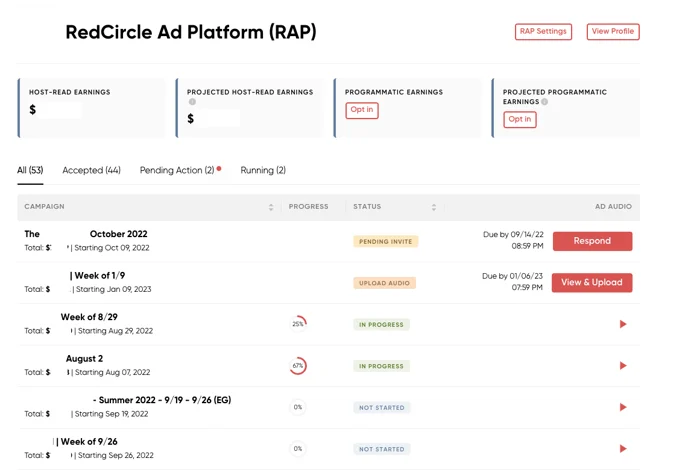Click View & Upload for Week of 1/9

(x=592, y=283)
